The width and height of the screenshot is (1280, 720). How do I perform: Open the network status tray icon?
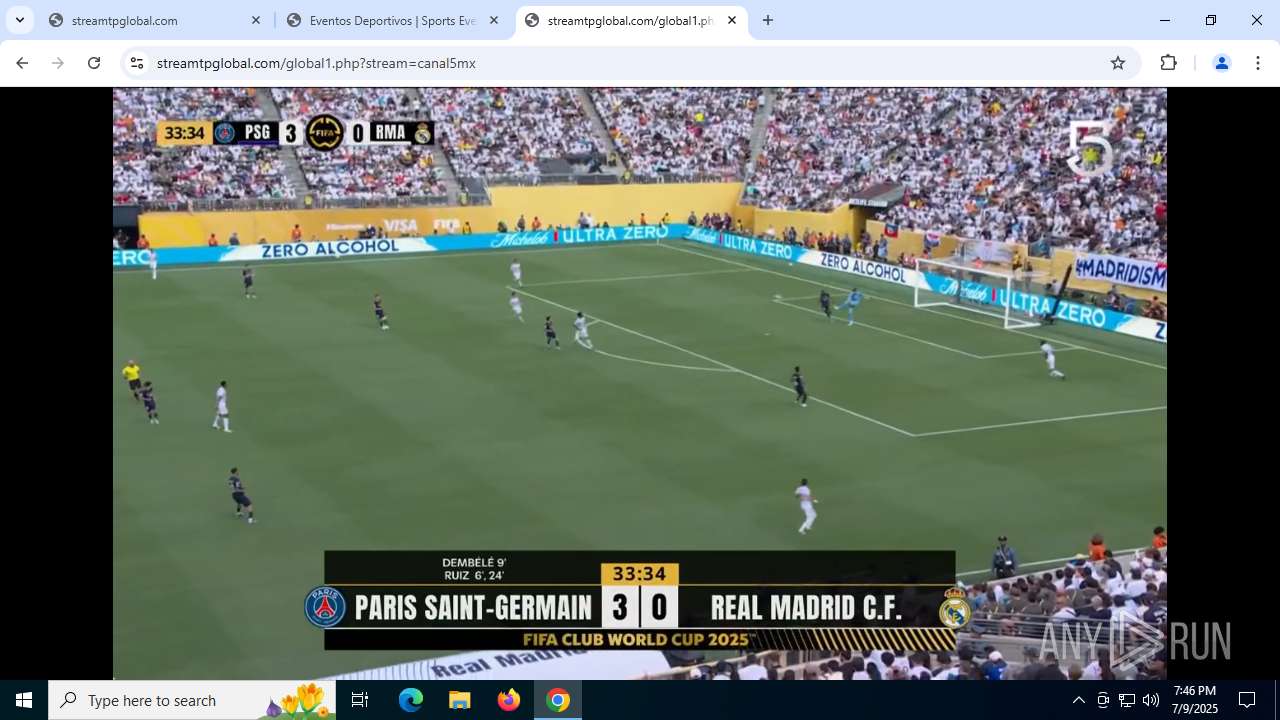[x=1127, y=700]
